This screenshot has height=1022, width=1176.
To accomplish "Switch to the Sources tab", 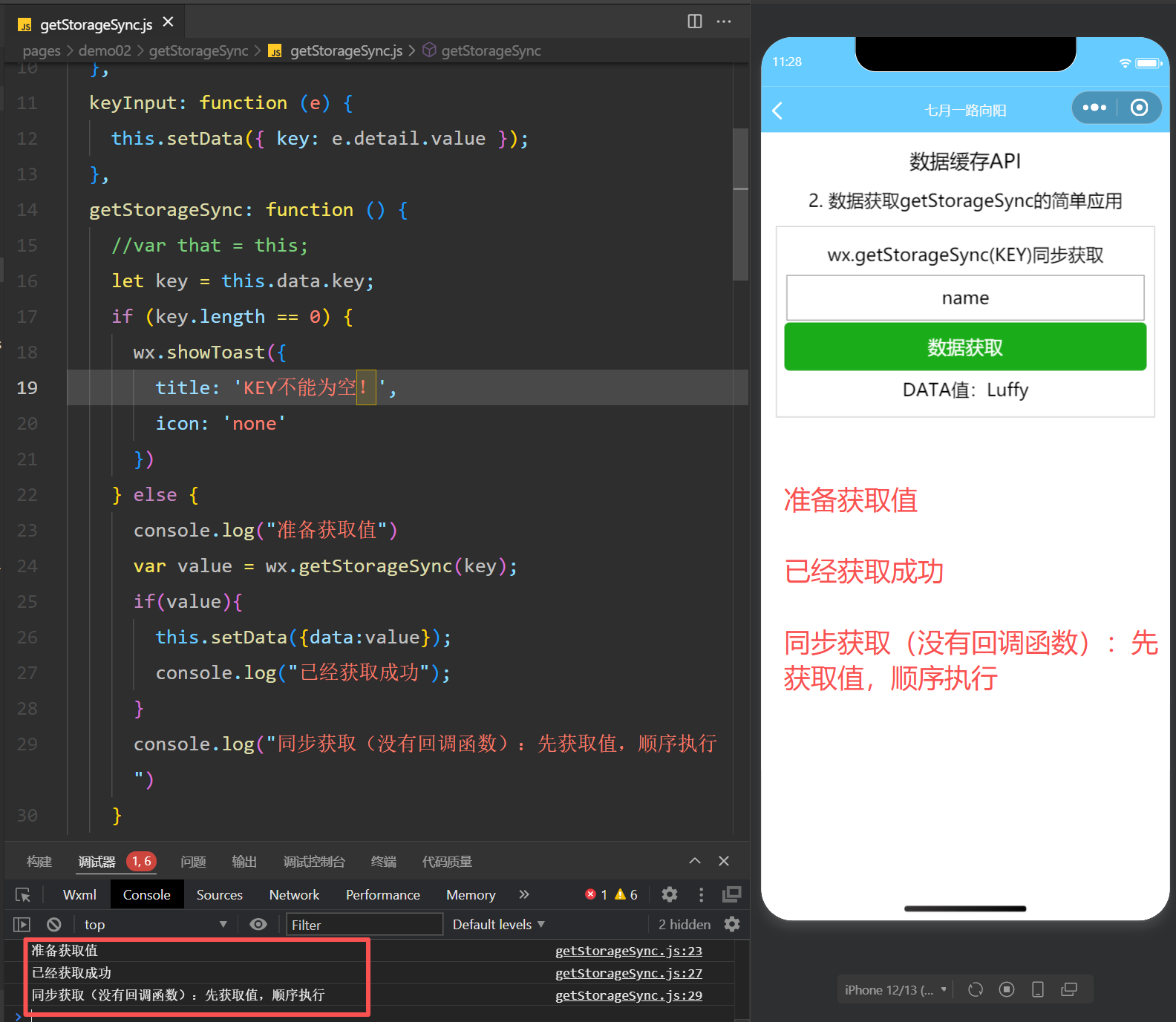I will point(219,895).
